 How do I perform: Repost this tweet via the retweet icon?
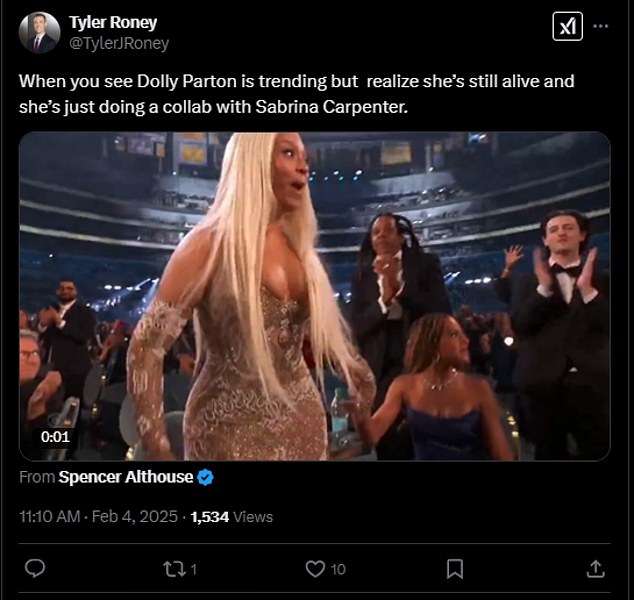(174, 569)
